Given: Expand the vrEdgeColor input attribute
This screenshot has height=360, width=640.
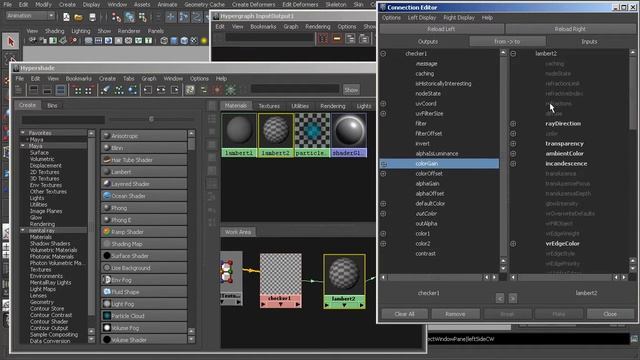Looking at the screenshot, I should pos(513,244).
